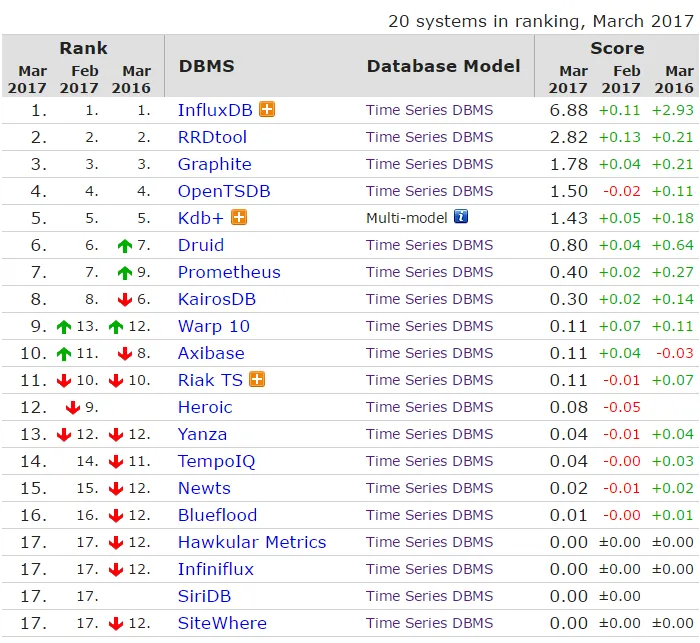
Task: Click the -0.02 change in the OpenTSDB row
Action: (x=621, y=191)
